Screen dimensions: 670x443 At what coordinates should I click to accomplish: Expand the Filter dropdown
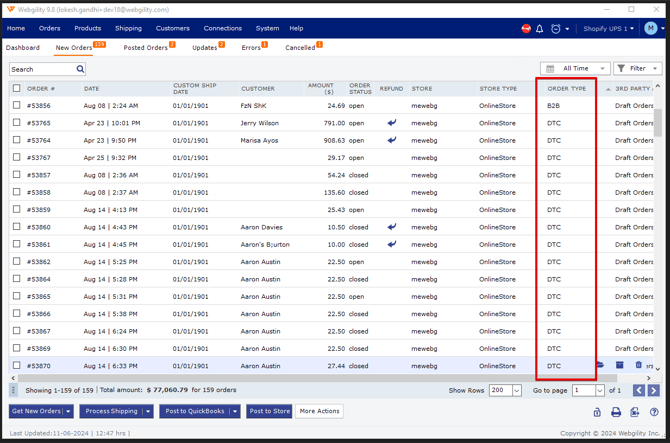click(x=637, y=69)
